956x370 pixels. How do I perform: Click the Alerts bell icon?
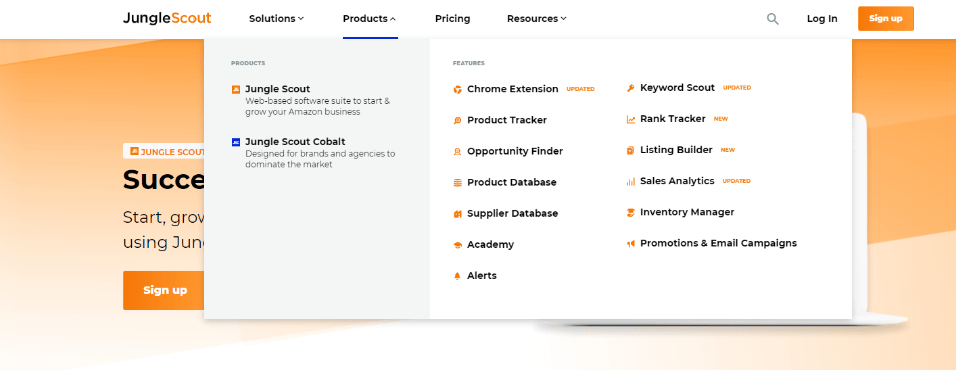coord(457,276)
